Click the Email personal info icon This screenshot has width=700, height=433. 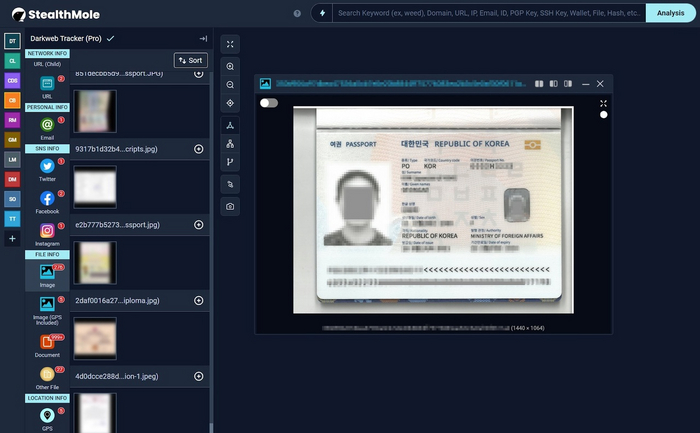[x=47, y=124]
